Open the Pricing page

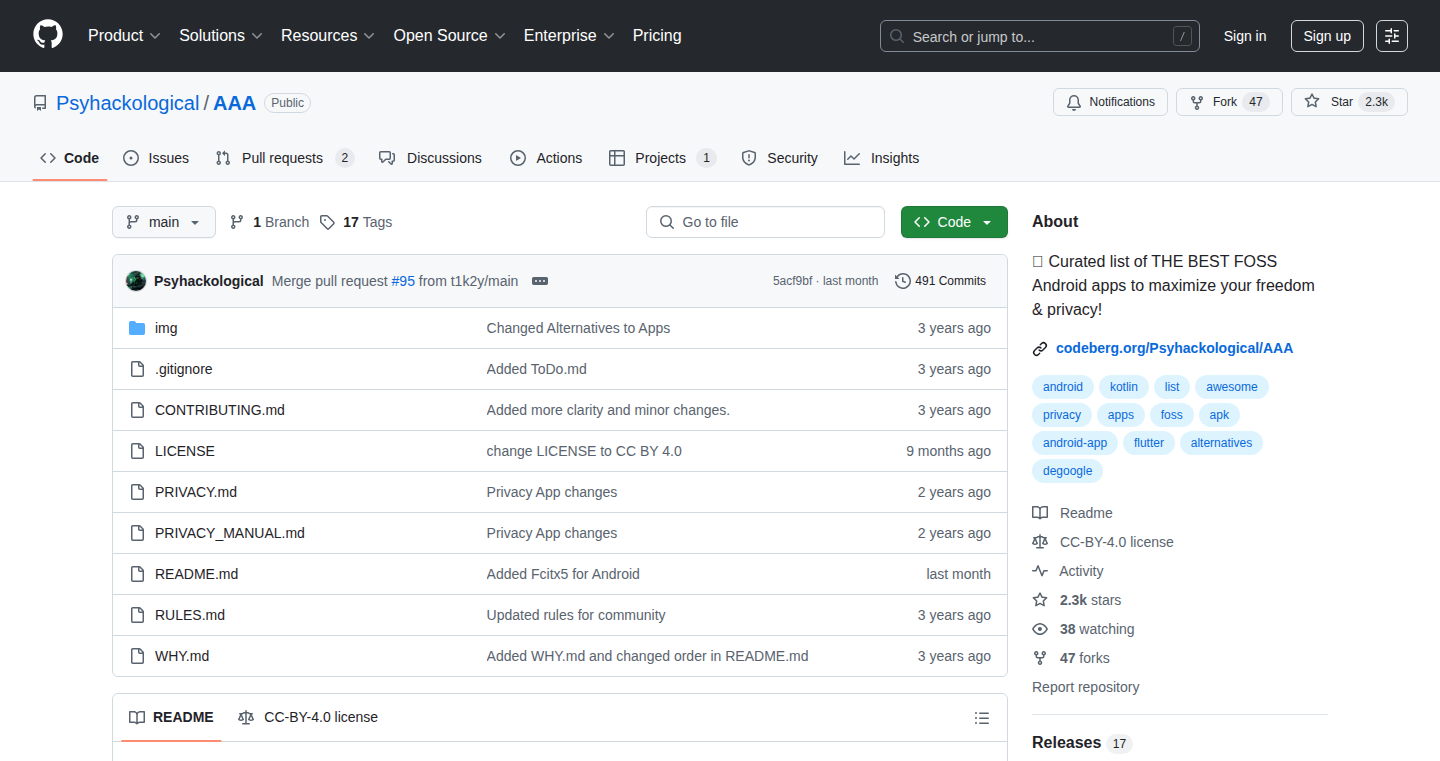657,35
